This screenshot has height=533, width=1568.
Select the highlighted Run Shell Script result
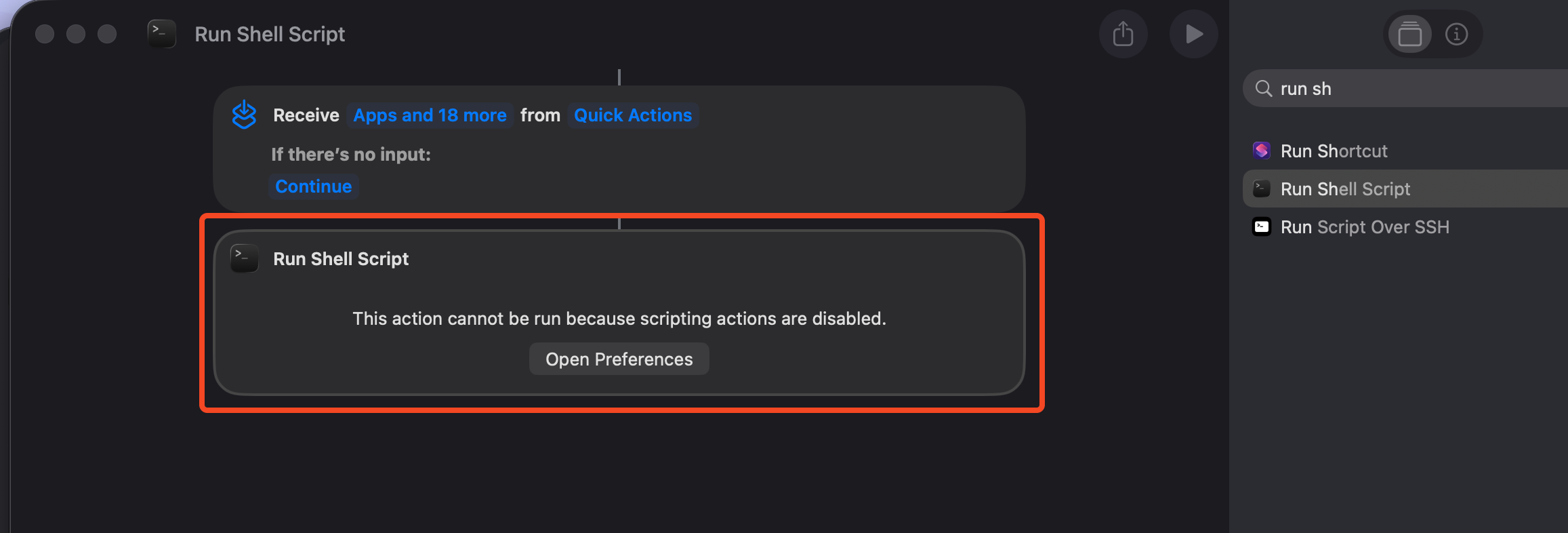click(1345, 189)
